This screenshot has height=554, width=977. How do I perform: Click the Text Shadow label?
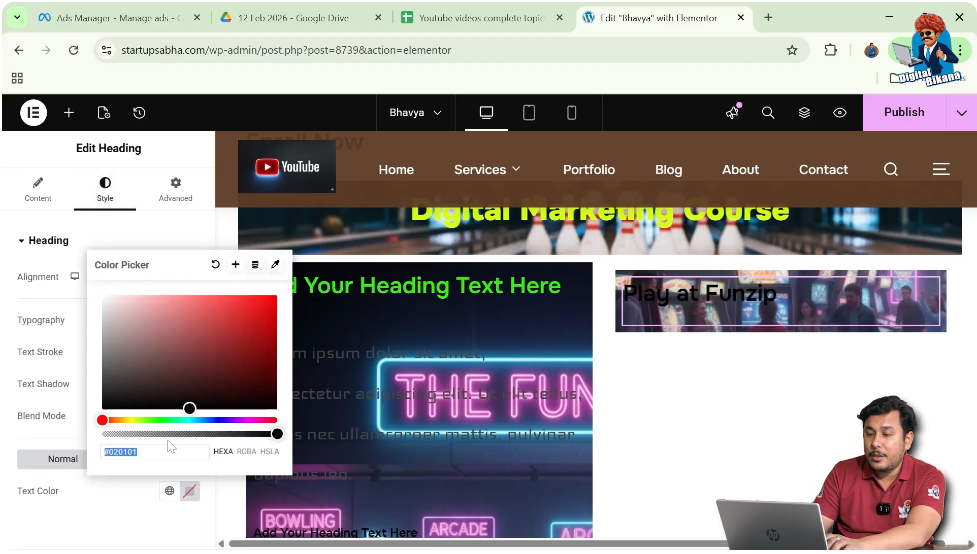click(43, 384)
